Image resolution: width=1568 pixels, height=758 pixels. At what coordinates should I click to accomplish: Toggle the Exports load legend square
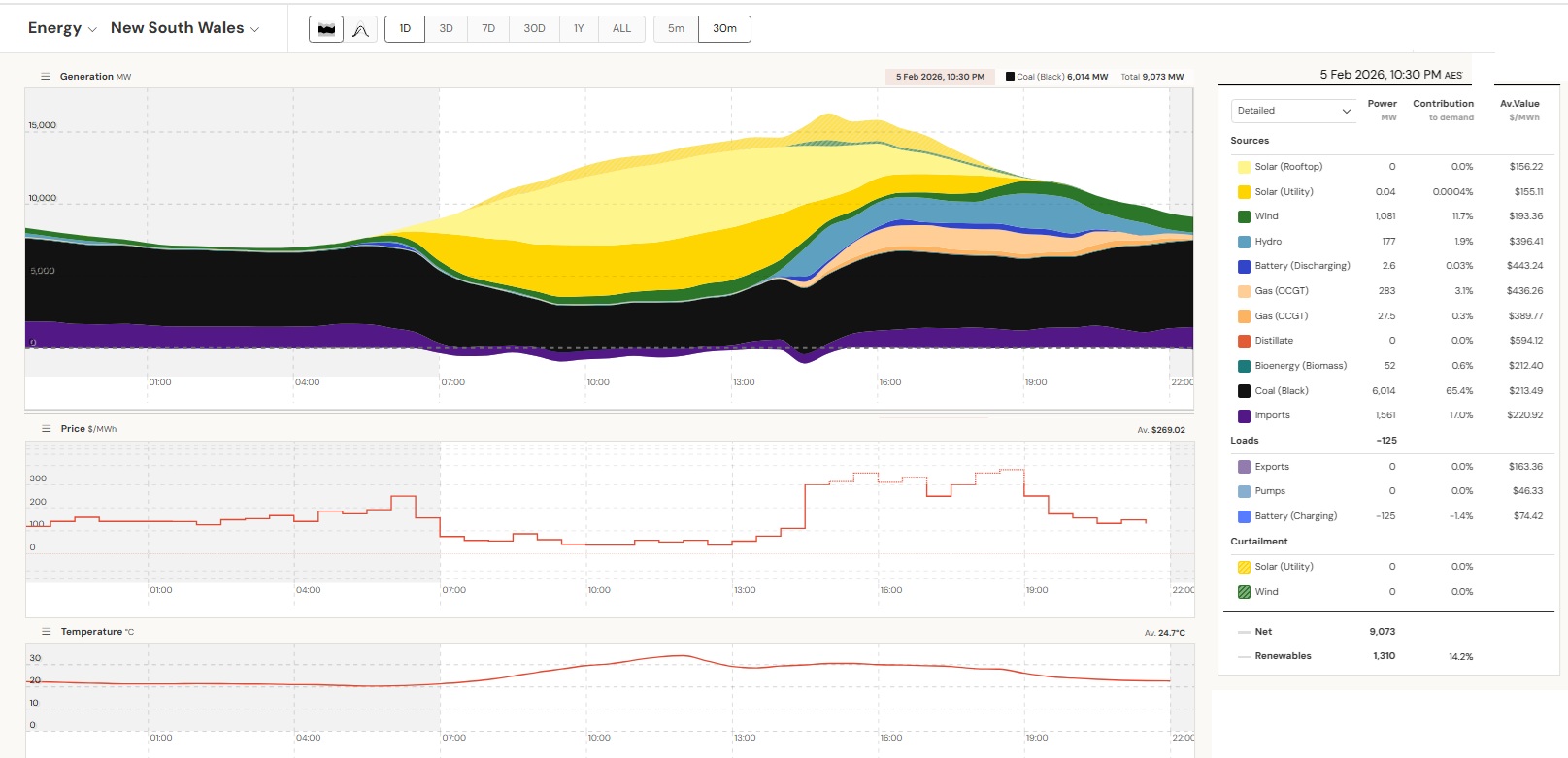click(x=1244, y=467)
